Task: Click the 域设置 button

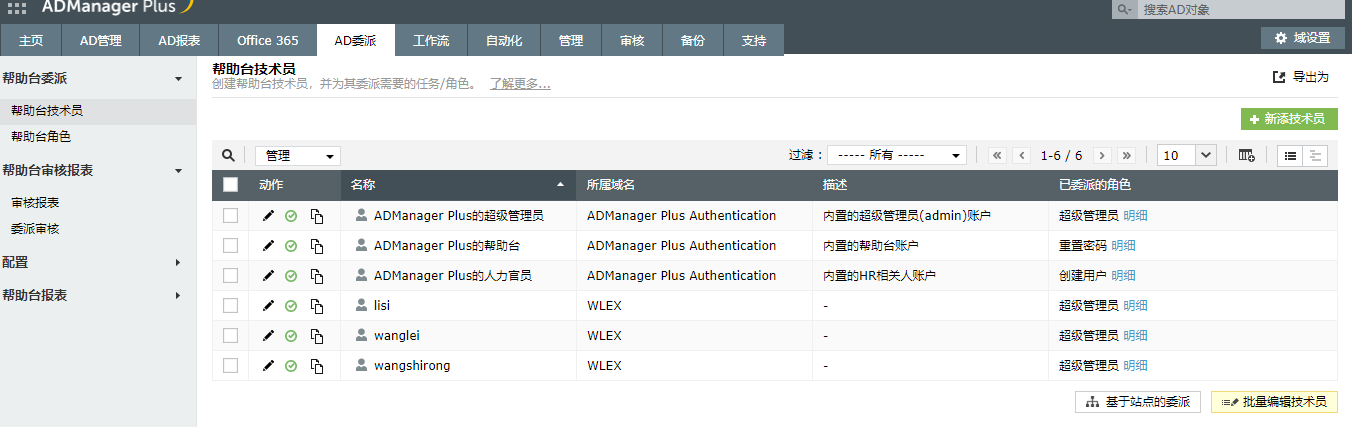Action: pos(1302,38)
